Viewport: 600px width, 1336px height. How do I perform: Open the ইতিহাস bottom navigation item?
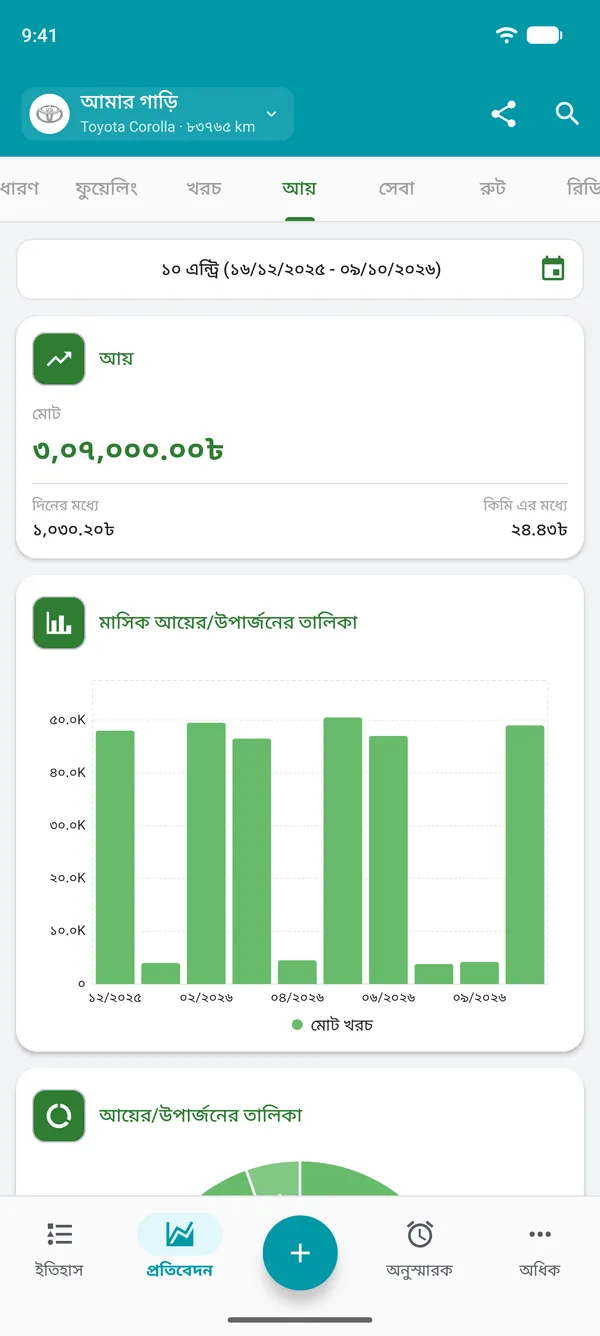coord(60,1249)
